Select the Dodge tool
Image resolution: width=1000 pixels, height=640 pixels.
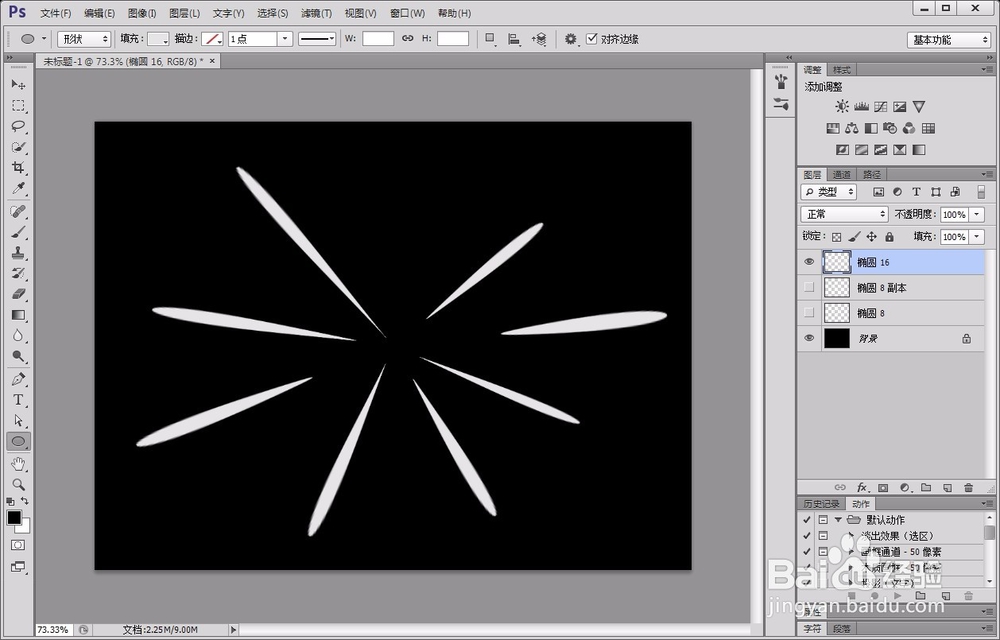click(x=18, y=357)
